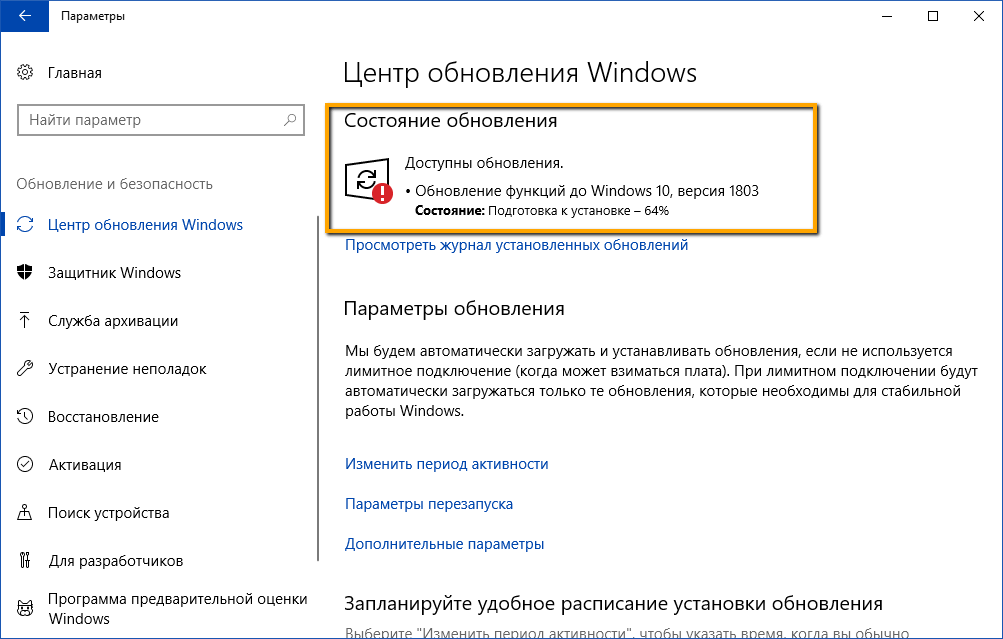This screenshot has height=639, width=1003.
Task: Open Просмотреть журнал установленных обновлений
Action: (x=515, y=244)
